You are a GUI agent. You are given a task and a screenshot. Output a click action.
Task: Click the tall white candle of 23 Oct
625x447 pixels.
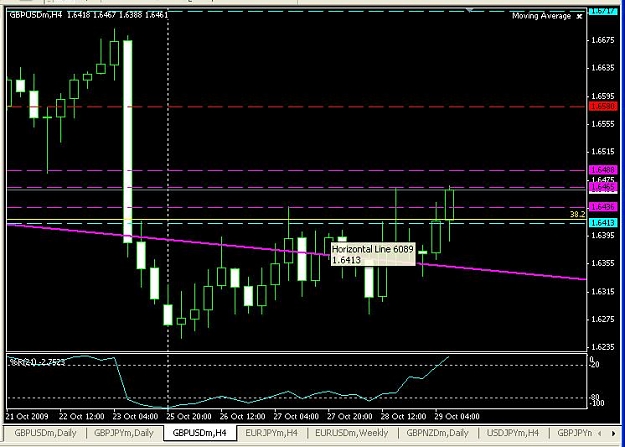(x=128, y=142)
